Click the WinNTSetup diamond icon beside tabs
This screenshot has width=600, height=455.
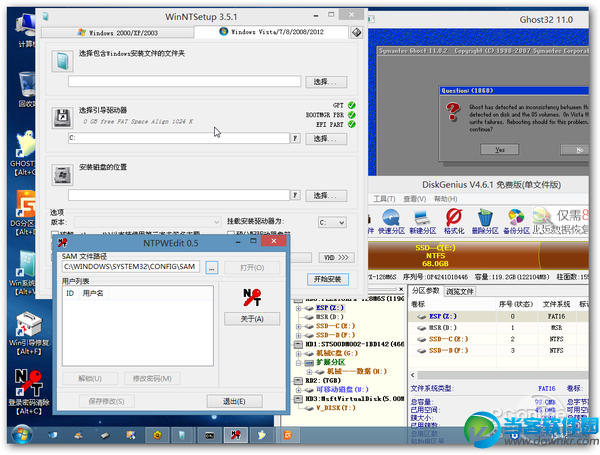(x=356, y=33)
